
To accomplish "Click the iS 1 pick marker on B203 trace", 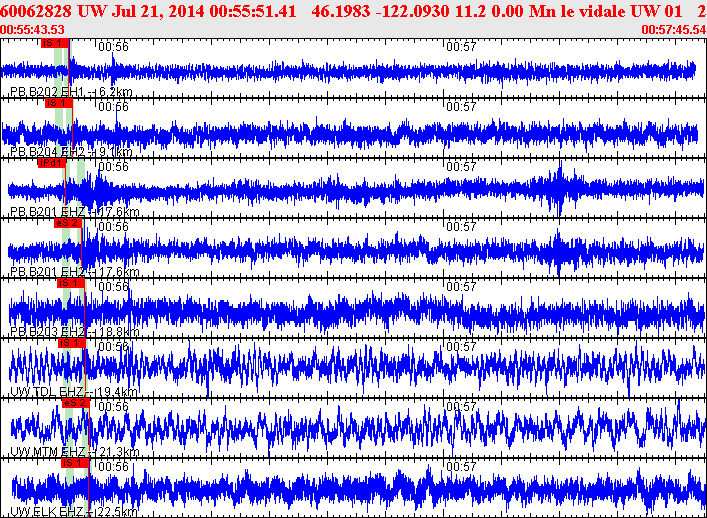I will 71,283.
